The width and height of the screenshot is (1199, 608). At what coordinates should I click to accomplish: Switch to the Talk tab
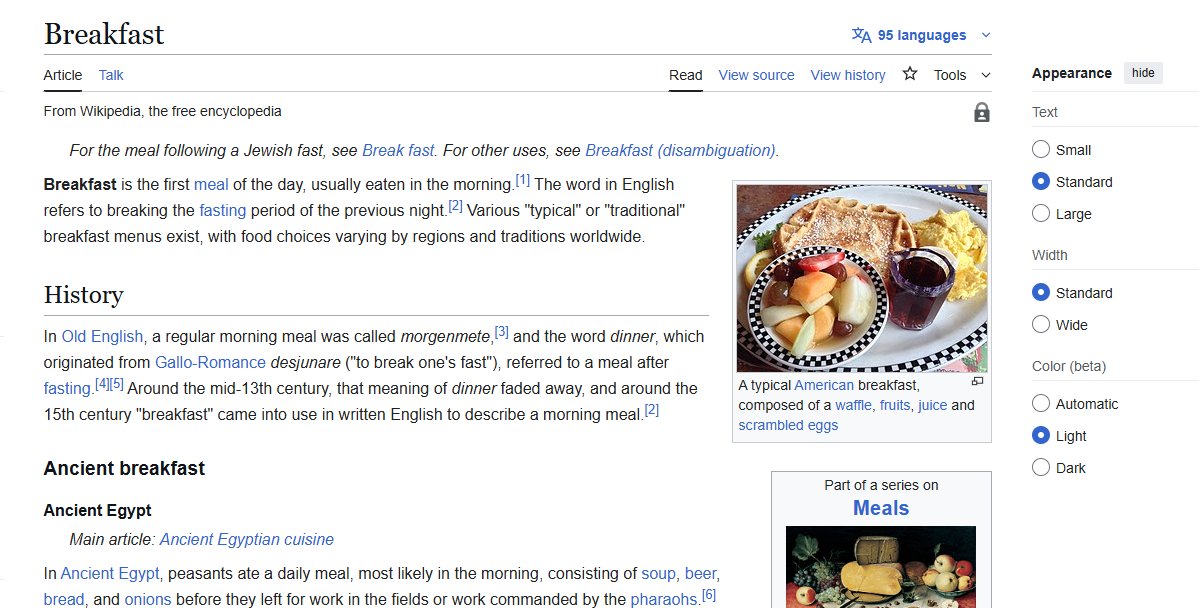click(110, 74)
